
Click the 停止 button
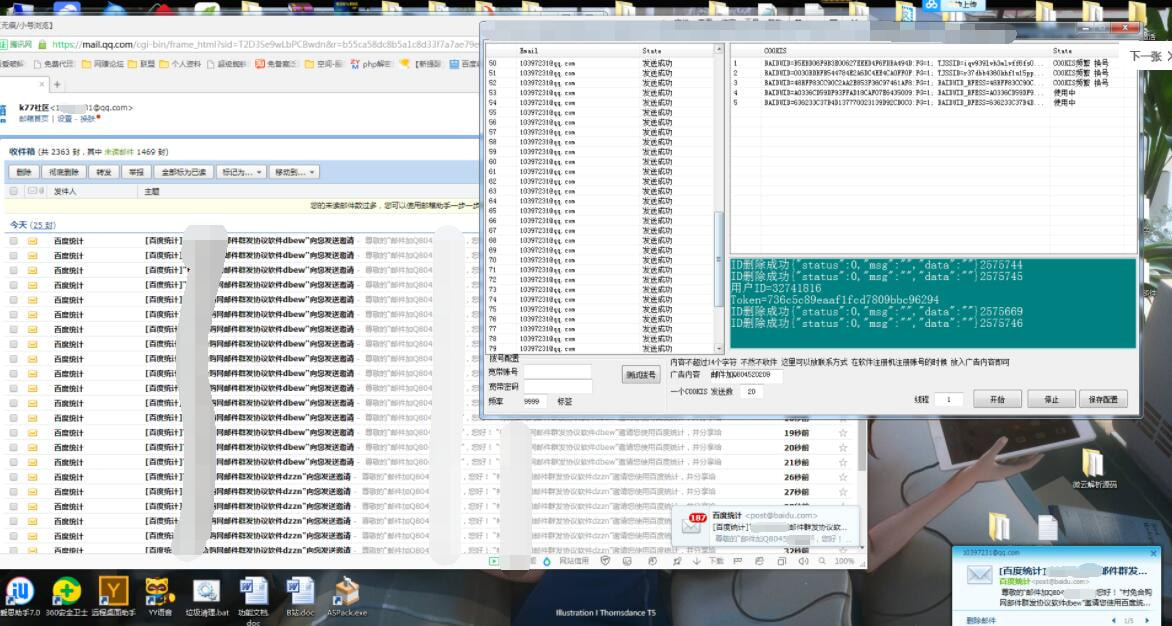[x=1051, y=400]
